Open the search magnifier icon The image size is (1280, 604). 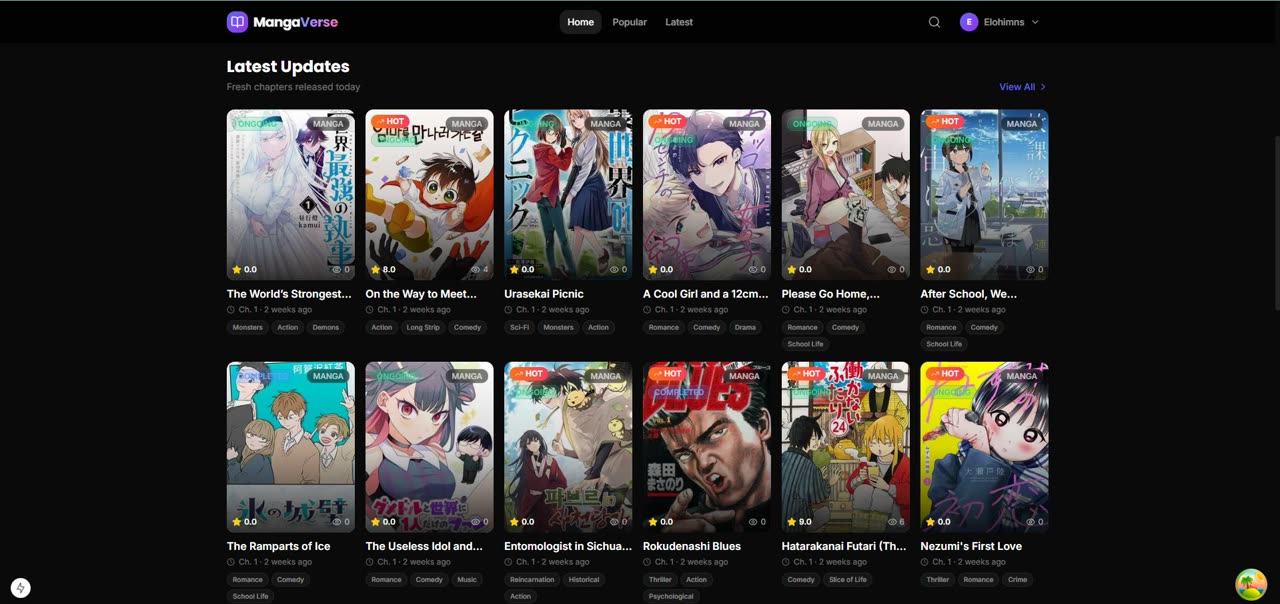click(x=934, y=22)
